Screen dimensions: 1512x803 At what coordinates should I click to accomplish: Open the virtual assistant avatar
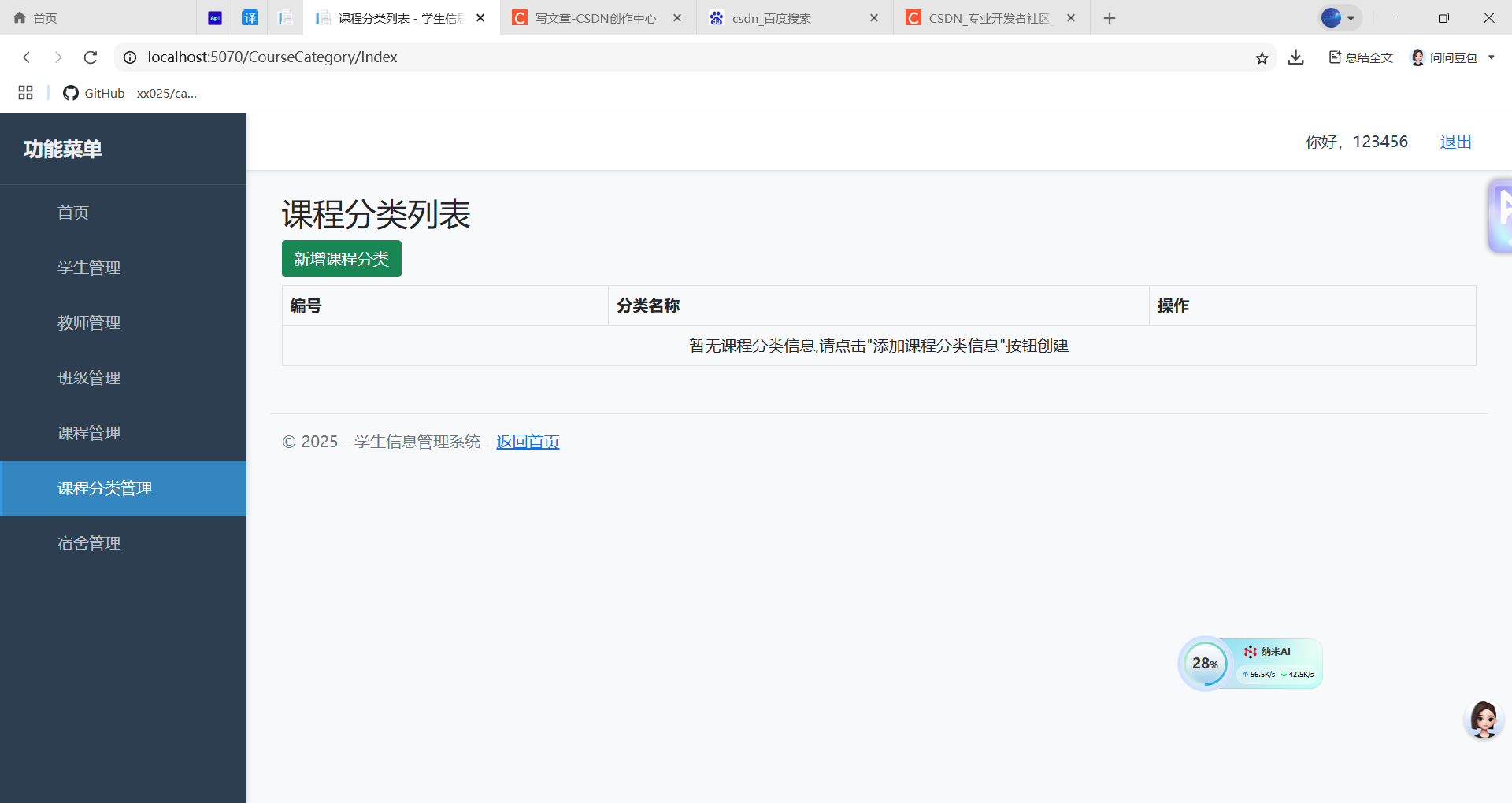coord(1484,719)
